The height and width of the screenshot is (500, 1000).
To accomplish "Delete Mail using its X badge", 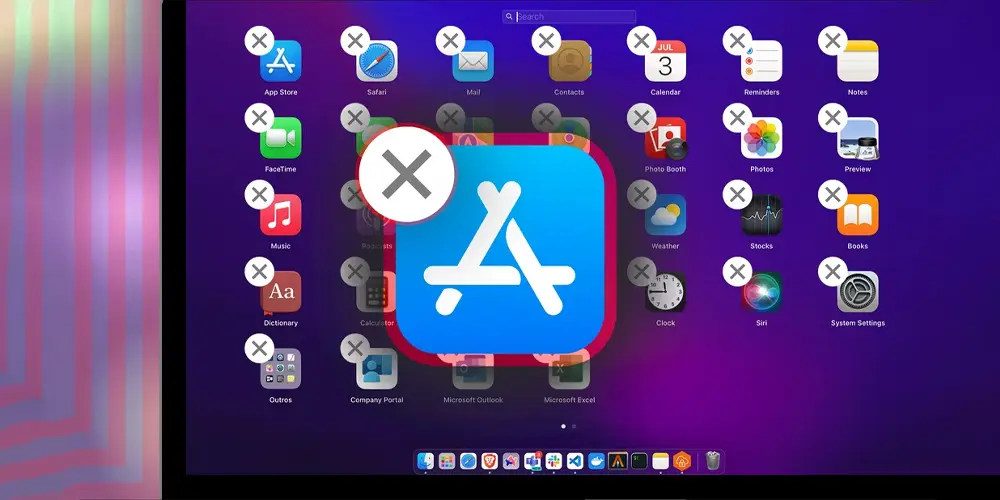I will (x=451, y=41).
